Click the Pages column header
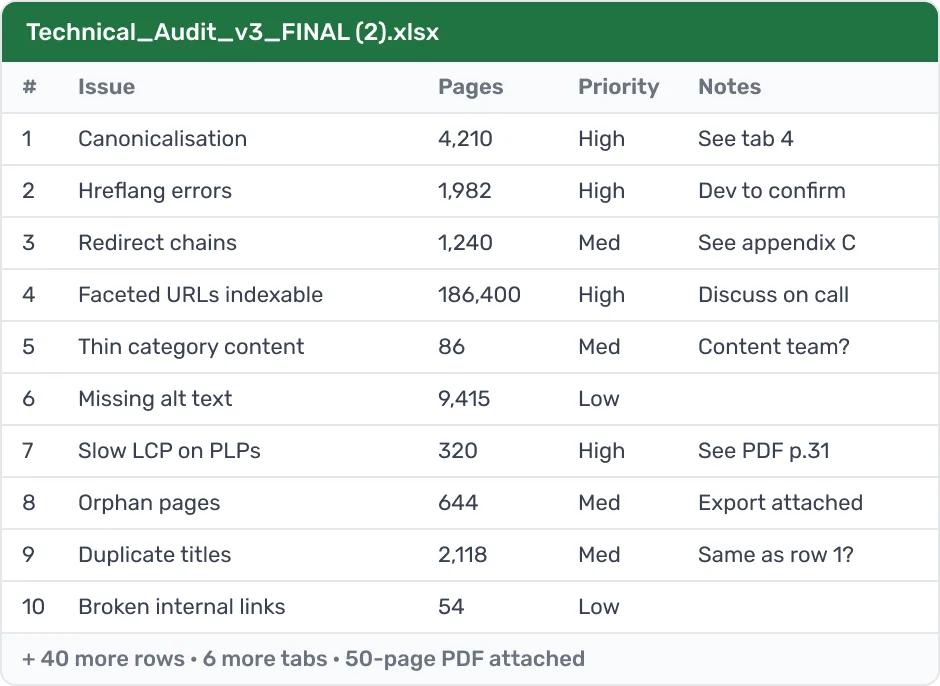This screenshot has width=940, height=686. [x=471, y=87]
